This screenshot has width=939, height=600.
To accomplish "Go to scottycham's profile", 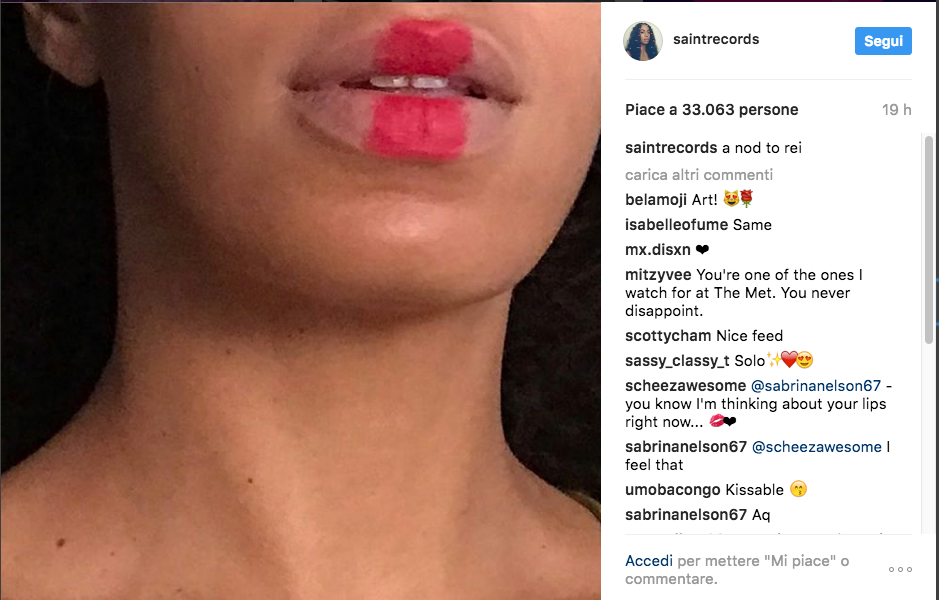I will point(668,336).
